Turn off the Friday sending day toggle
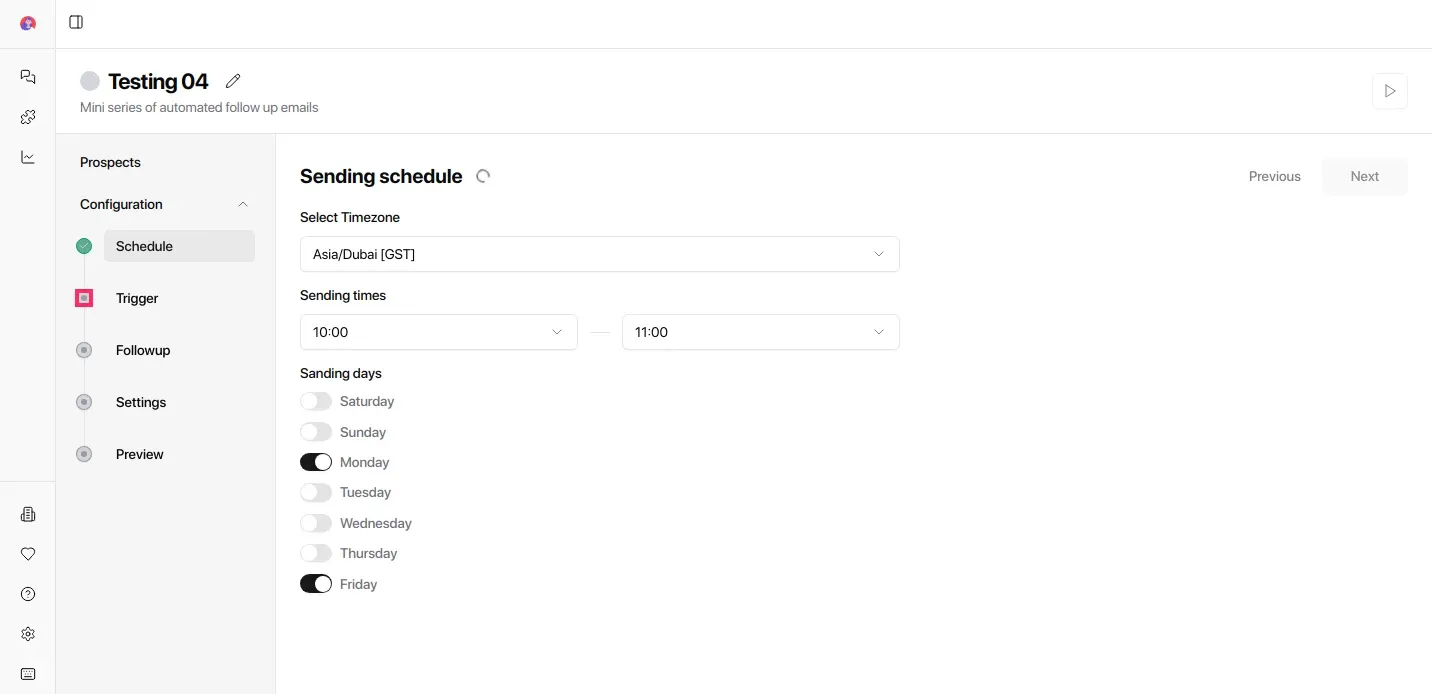The width and height of the screenshot is (1432, 694). pos(316,584)
